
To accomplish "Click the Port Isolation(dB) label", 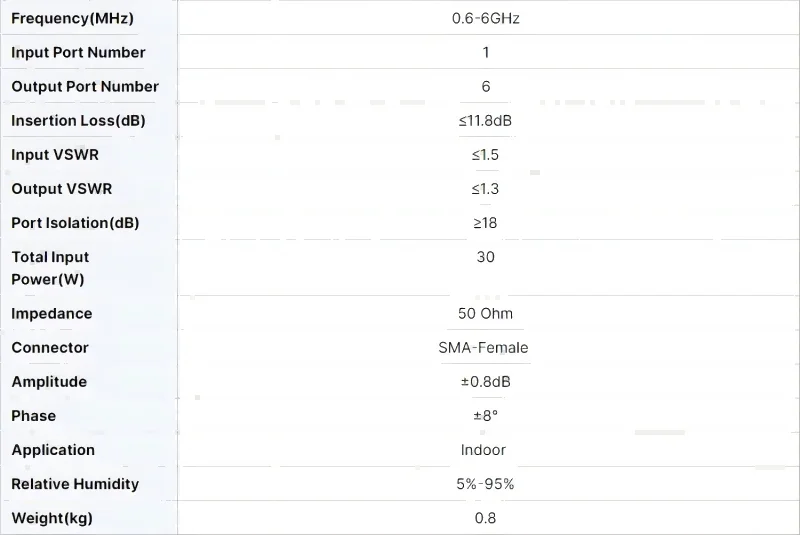I will 75,222.
